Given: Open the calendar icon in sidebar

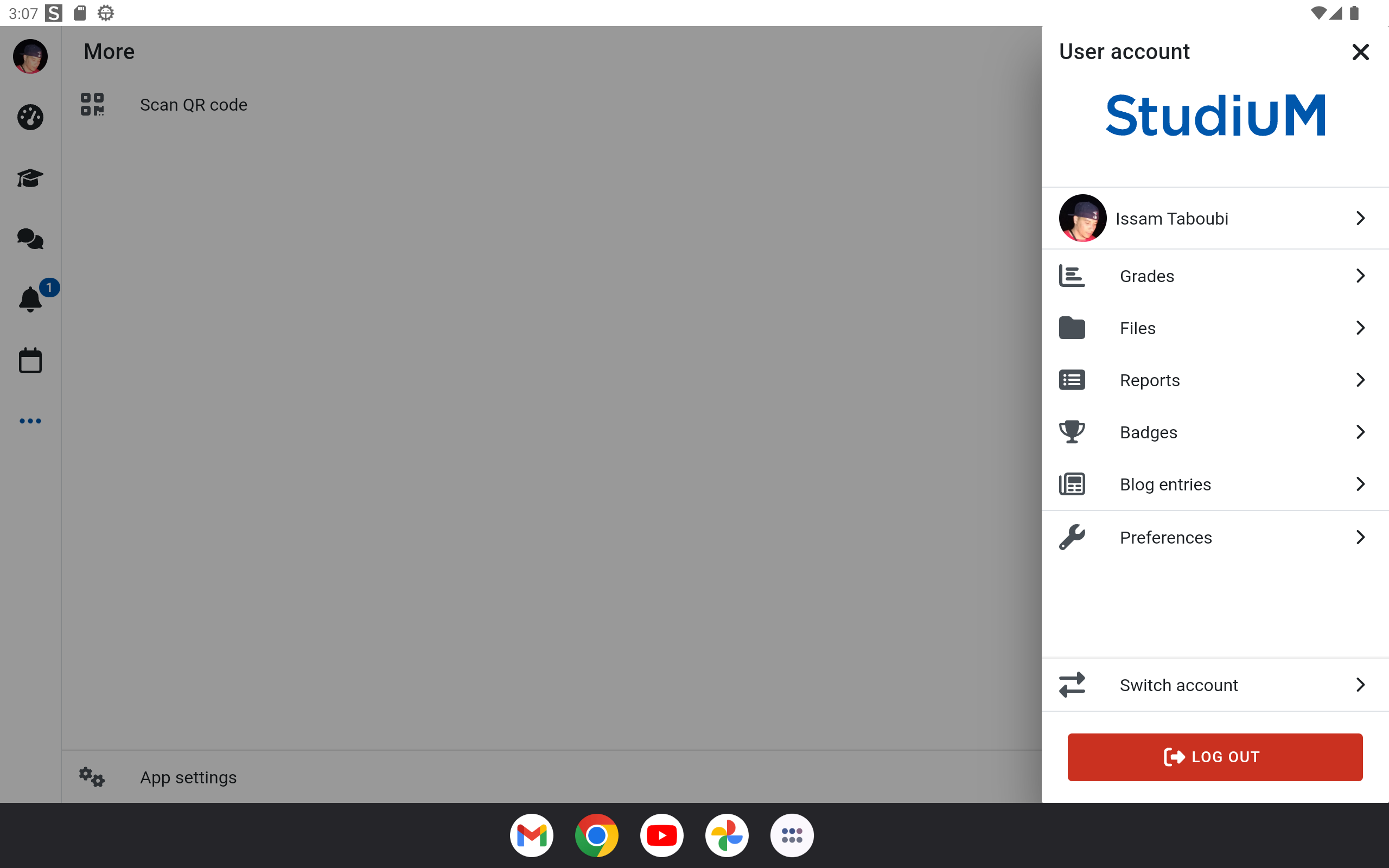Looking at the screenshot, I should click(30, 361).
